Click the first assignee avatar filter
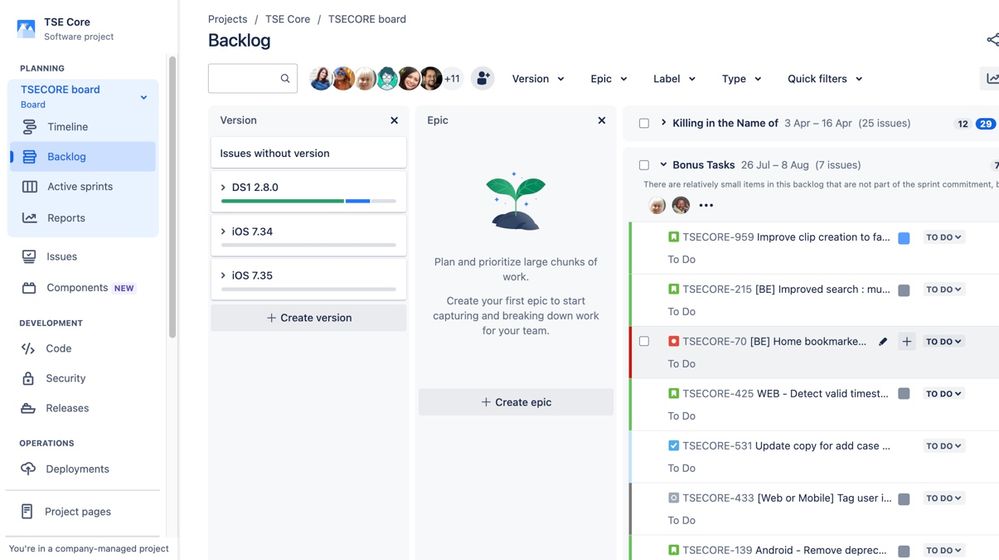The height and width of the screenshot is (560, 999). [321, 78]
